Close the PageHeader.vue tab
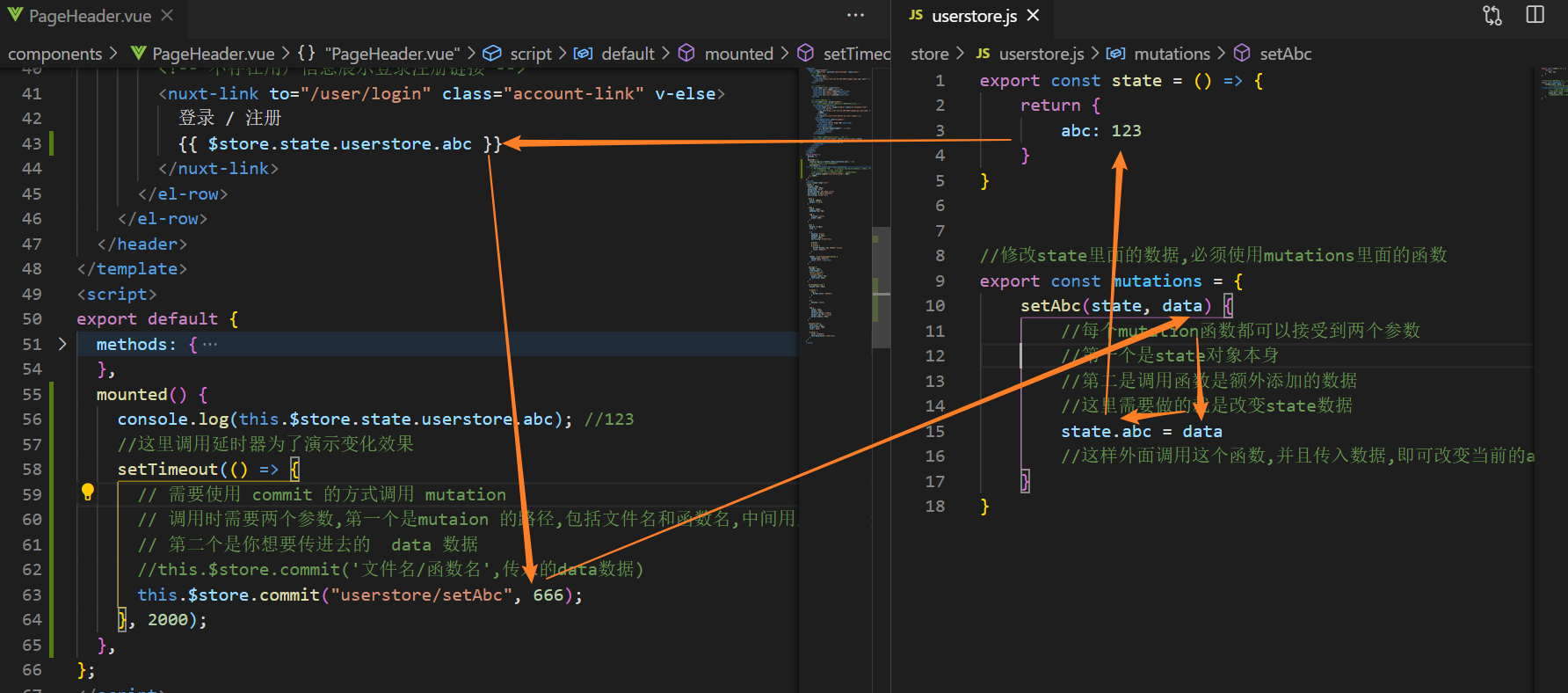Viewport: 1568px width, 693px height. coord(167,16)
